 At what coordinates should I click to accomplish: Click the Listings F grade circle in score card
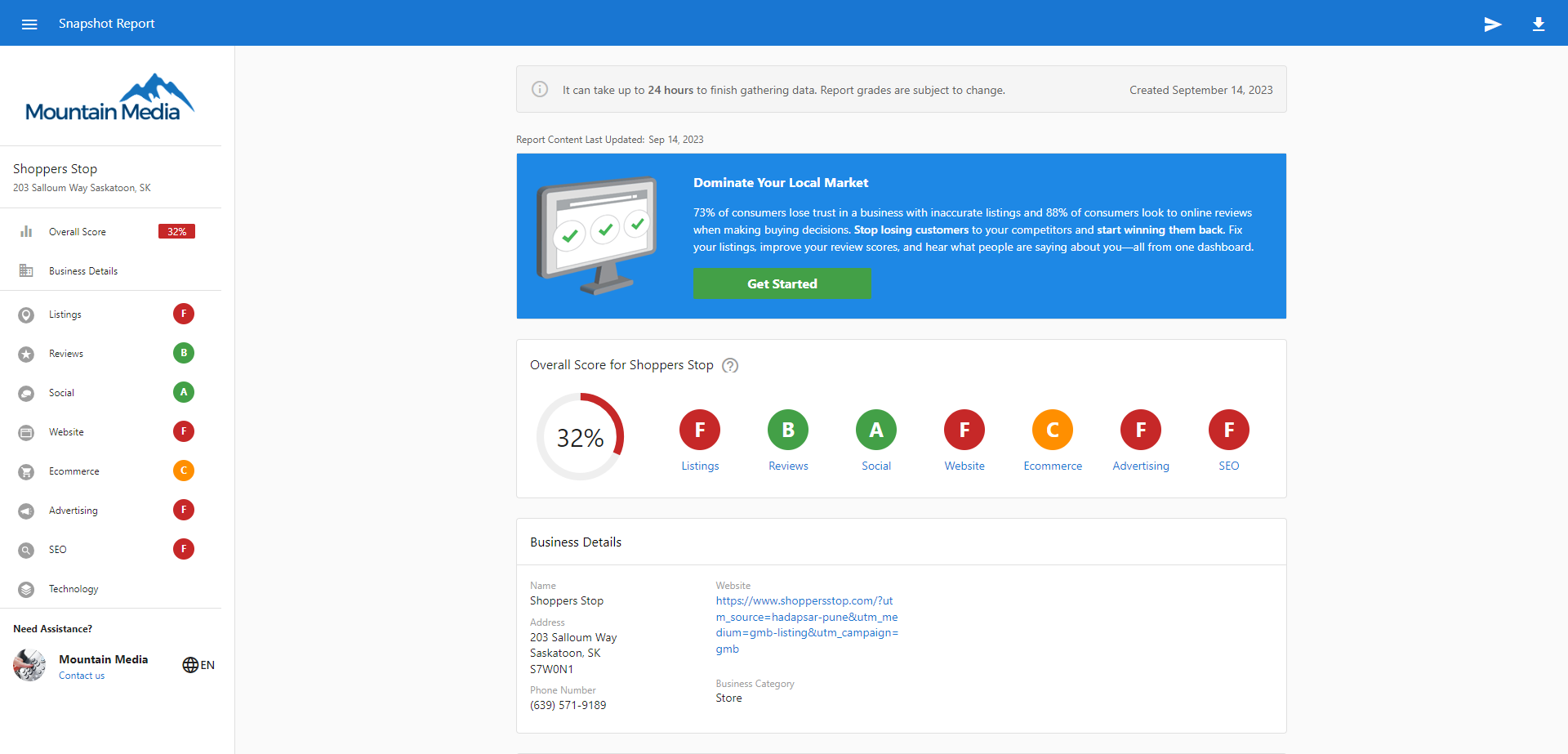pyautogui.click(x=700, y=430)
